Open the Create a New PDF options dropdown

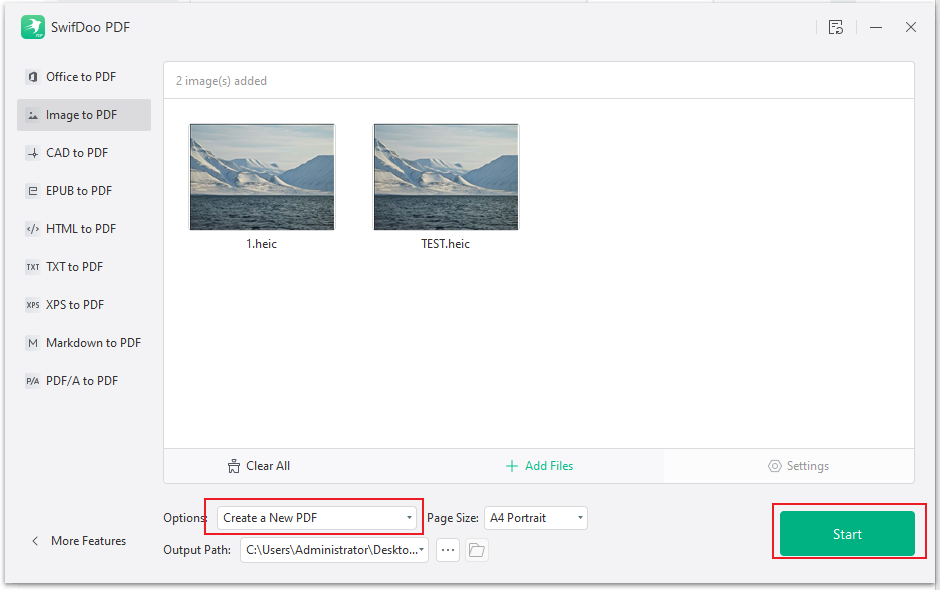(x=317, y=518)
